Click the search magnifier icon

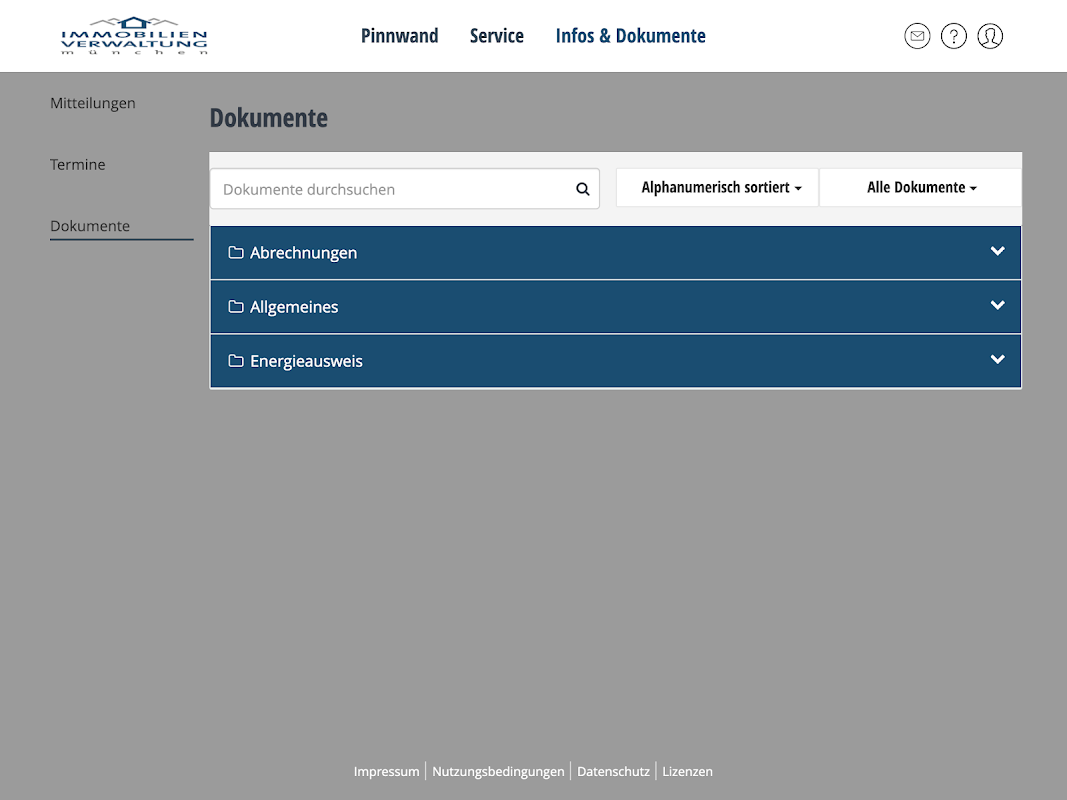pyautogui.click(x=582, y=189)
